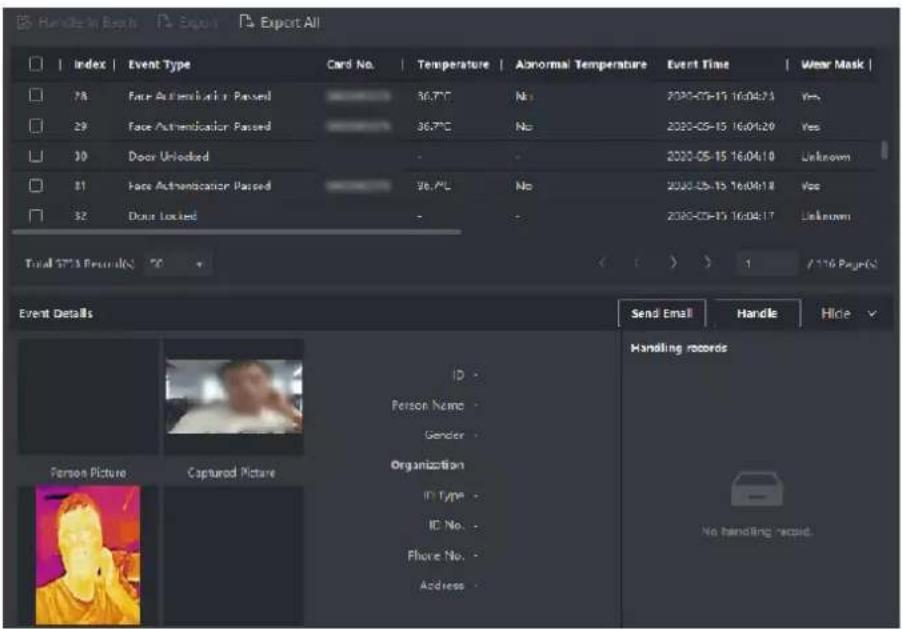The image size is (903, 629).
Task: Go to the previous page arrow
Action: tap(636, 263)
